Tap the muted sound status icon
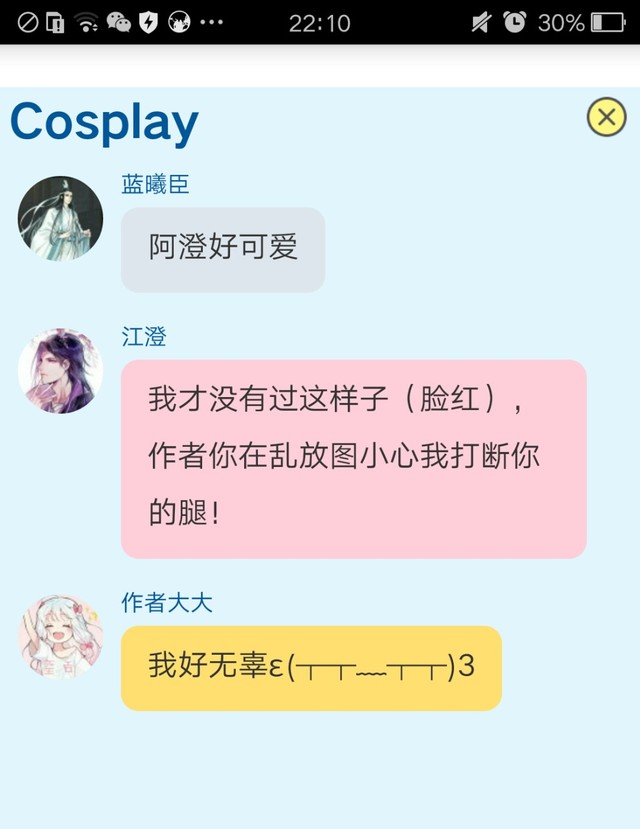The height and width of the screenshot is (829, 640). 481,23
